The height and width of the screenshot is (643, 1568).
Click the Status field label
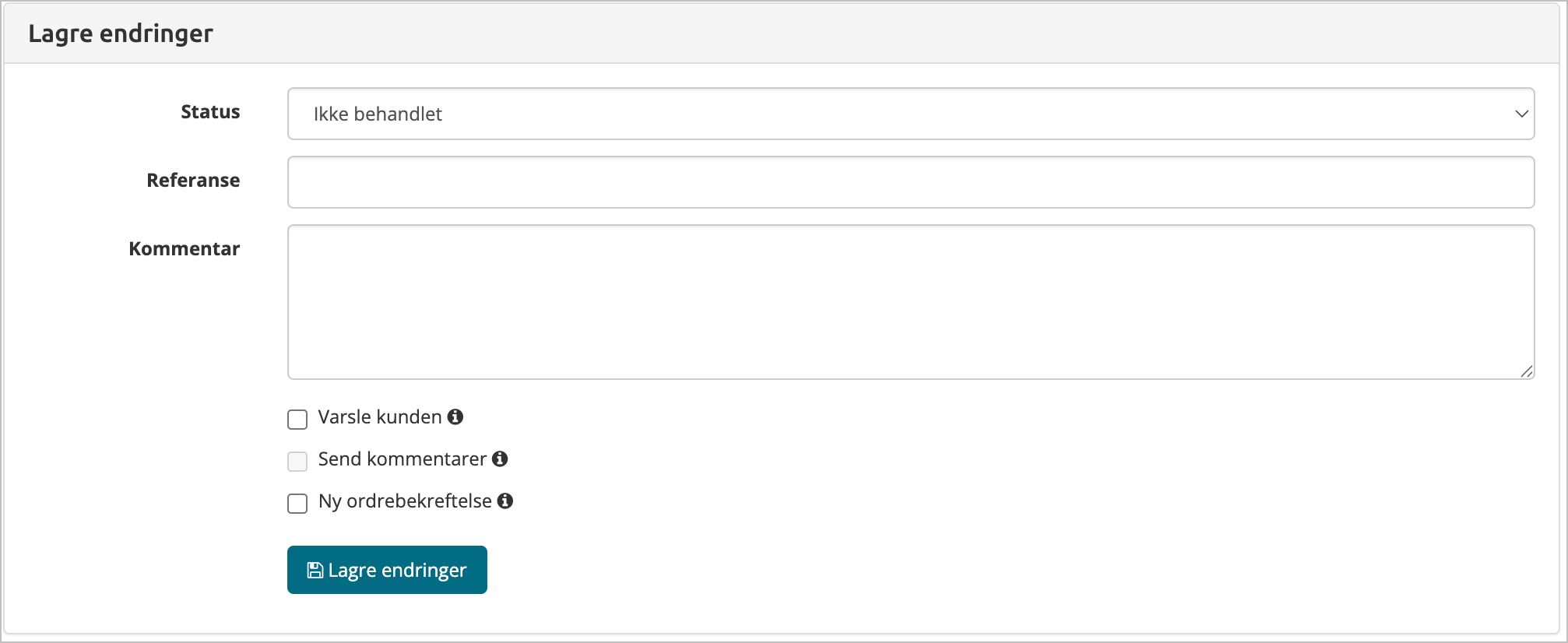[210, 112]
